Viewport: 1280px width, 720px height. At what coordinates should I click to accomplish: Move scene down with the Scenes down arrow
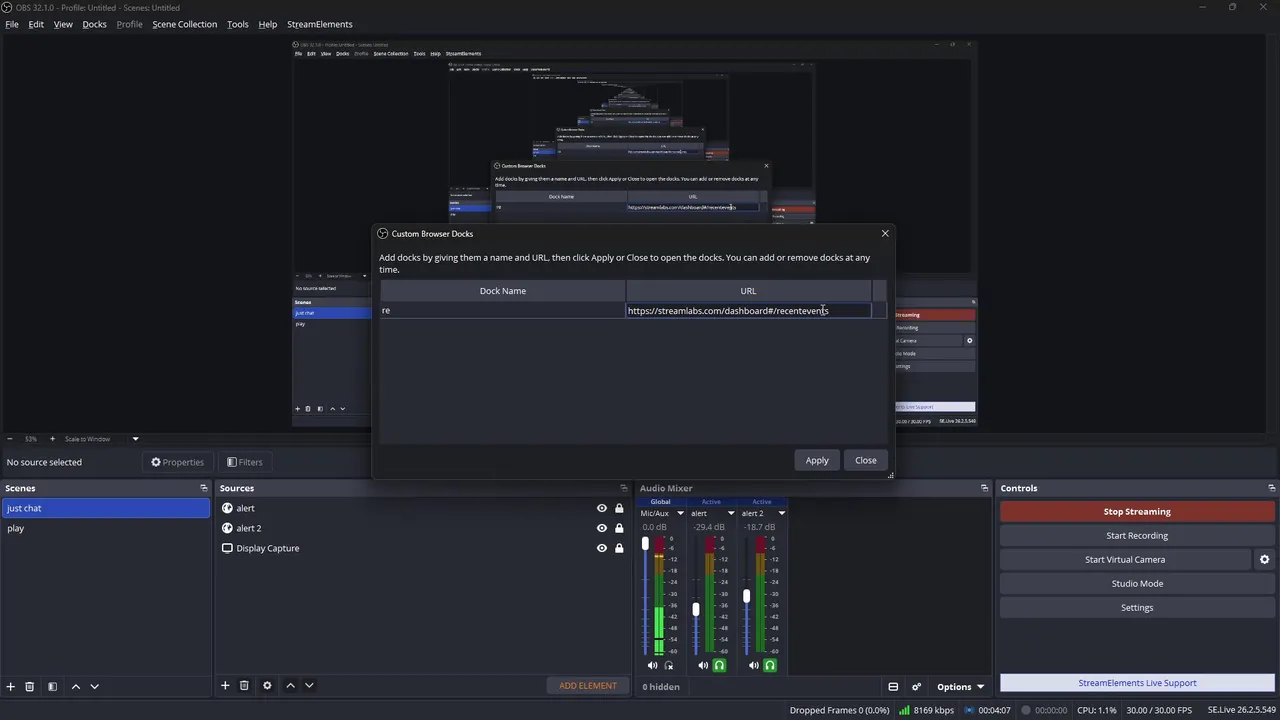[x=95, y=686]
